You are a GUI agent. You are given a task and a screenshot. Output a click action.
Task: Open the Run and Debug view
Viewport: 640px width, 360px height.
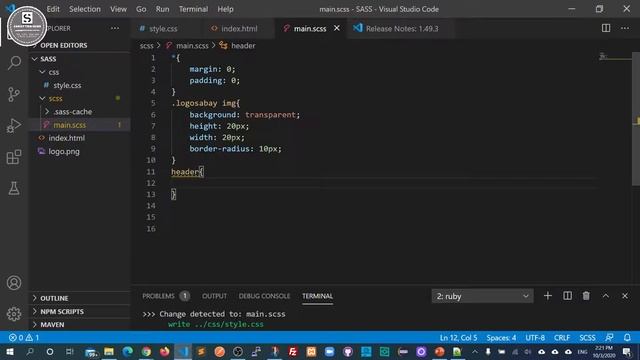point(14,126)
